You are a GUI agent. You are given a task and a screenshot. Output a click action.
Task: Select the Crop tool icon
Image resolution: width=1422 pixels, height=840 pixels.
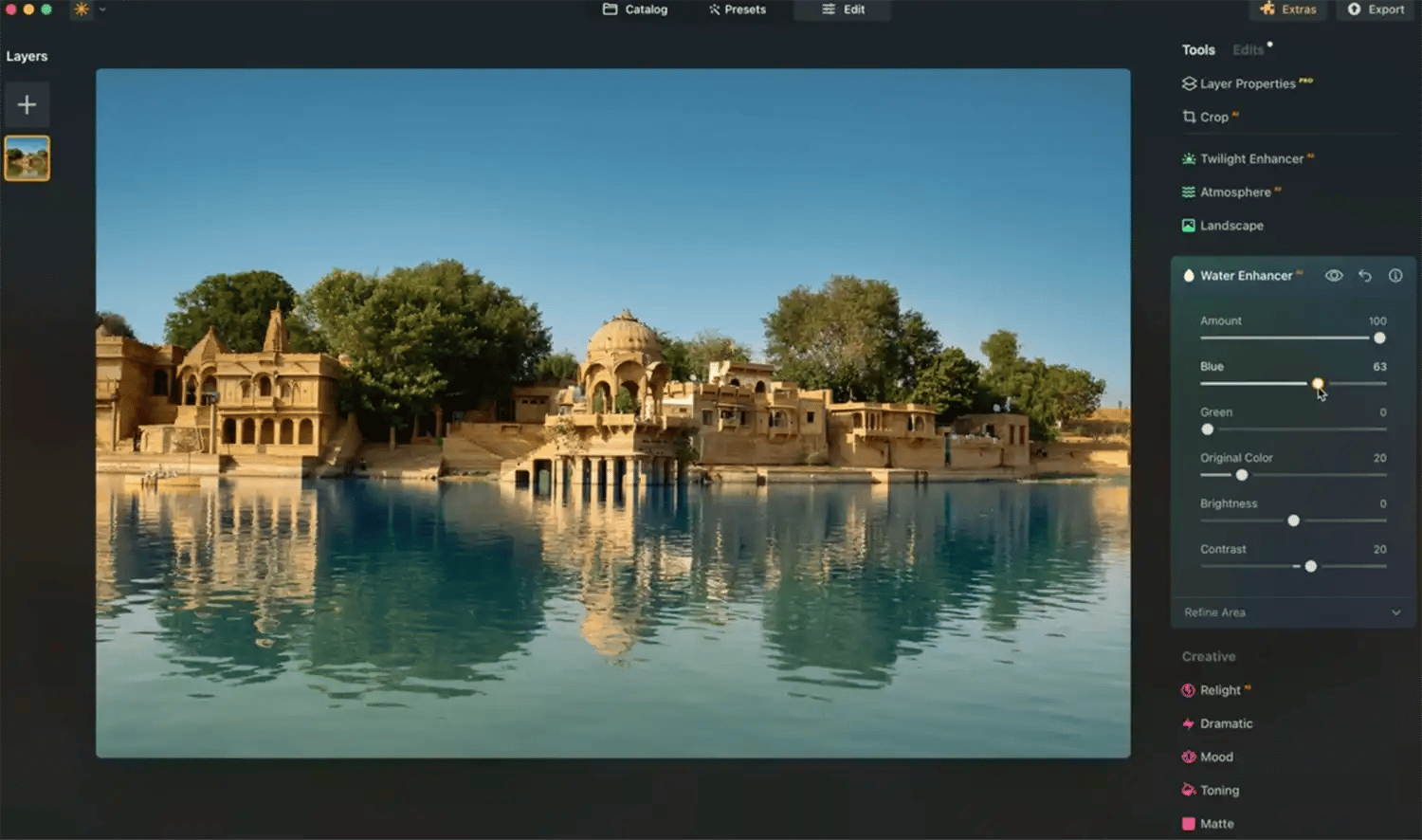(1189, 117)
